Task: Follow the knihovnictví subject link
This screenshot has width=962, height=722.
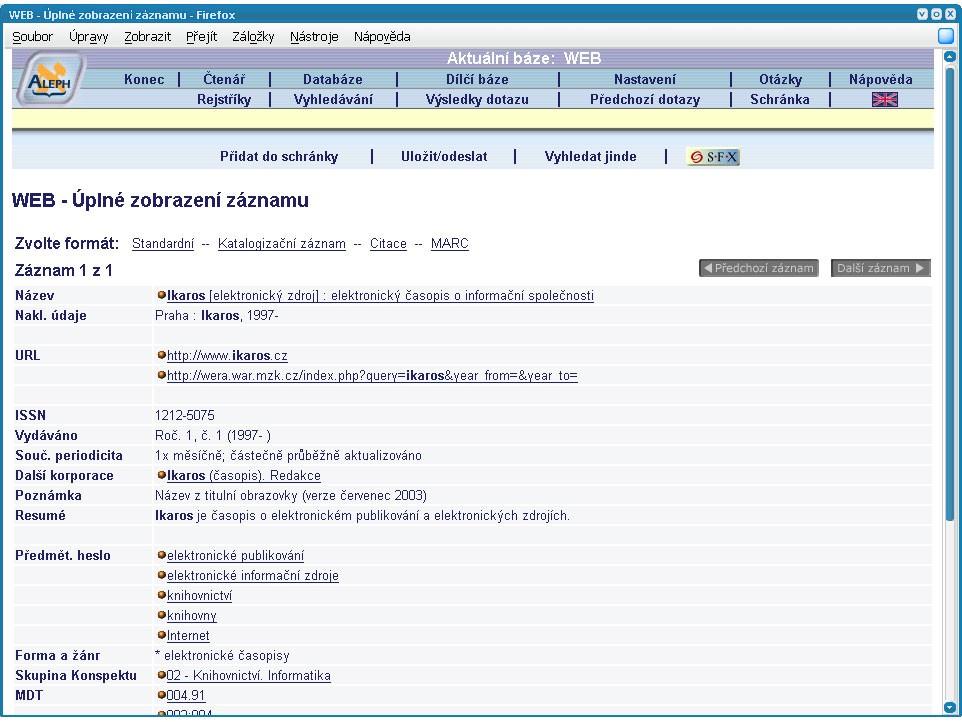Action: coord(199,596)
